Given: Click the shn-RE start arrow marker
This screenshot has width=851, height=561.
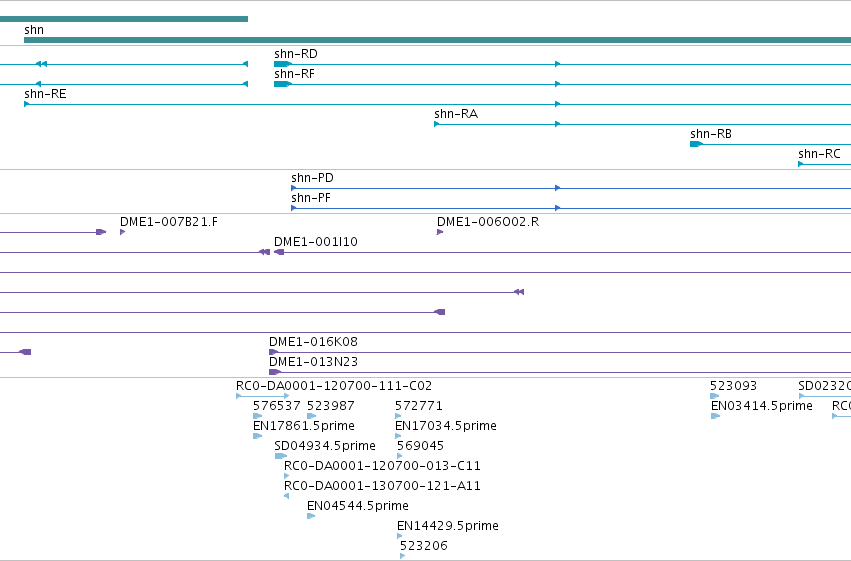Looking at the screenshot, I should (x=27, y=104).
